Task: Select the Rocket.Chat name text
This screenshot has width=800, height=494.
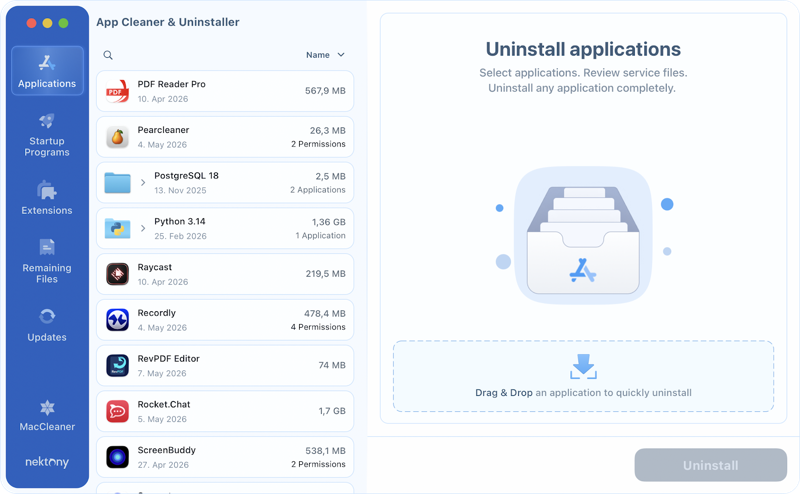Action: tap(164, 404)
